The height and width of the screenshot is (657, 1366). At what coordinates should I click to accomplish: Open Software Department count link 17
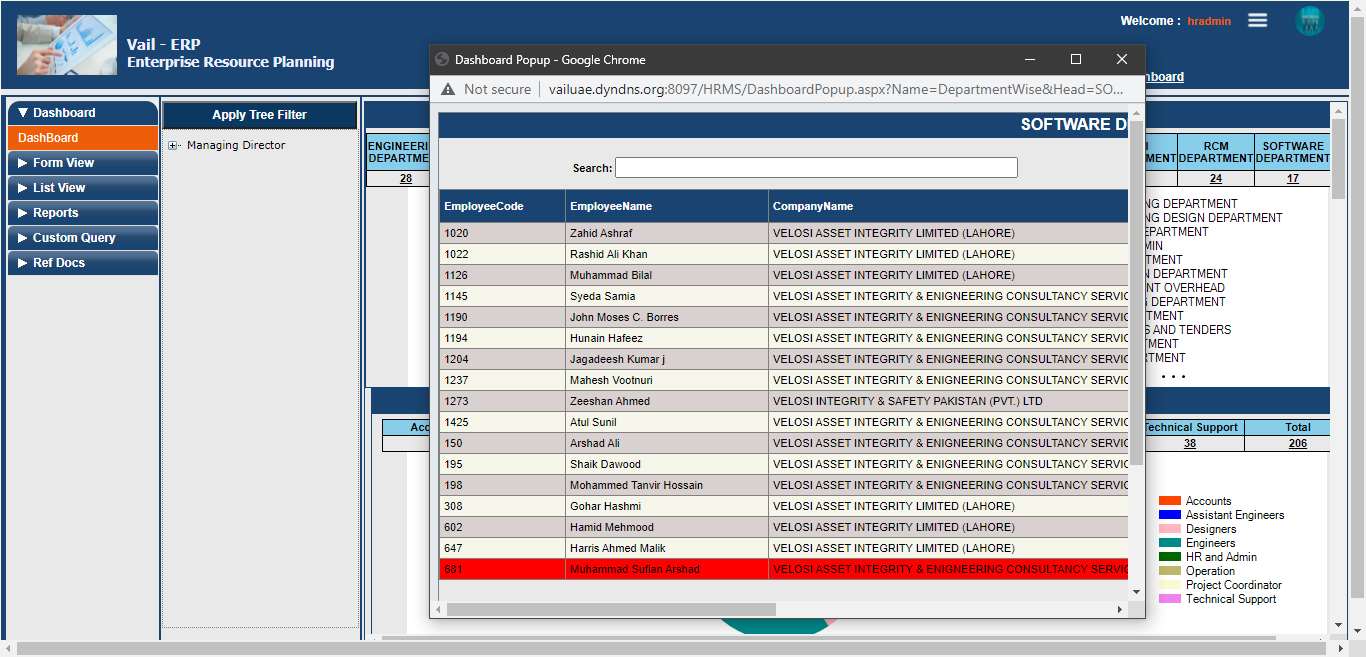[1292, 177]
